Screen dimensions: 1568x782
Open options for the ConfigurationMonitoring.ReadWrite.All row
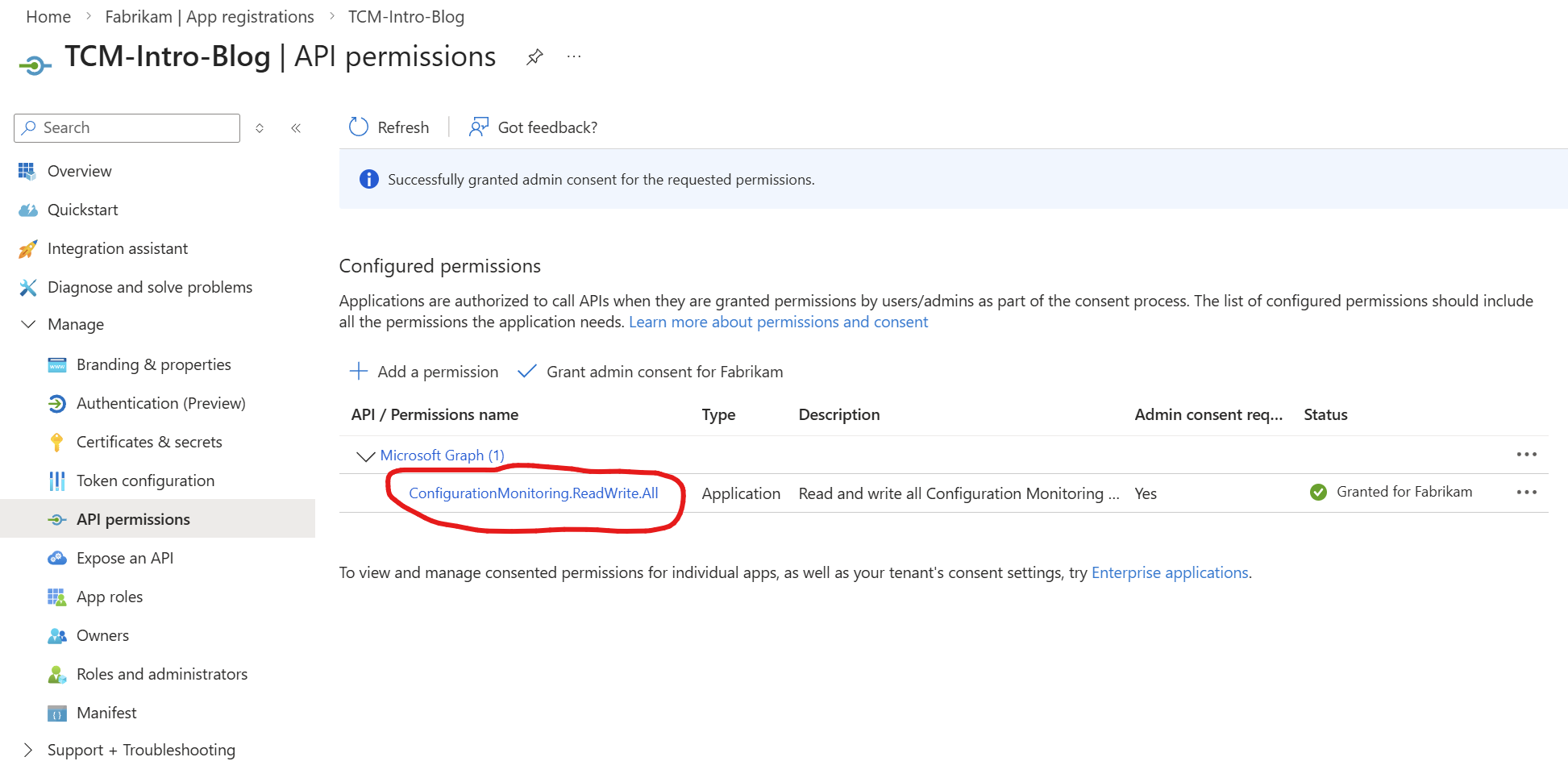[1527, 492]
